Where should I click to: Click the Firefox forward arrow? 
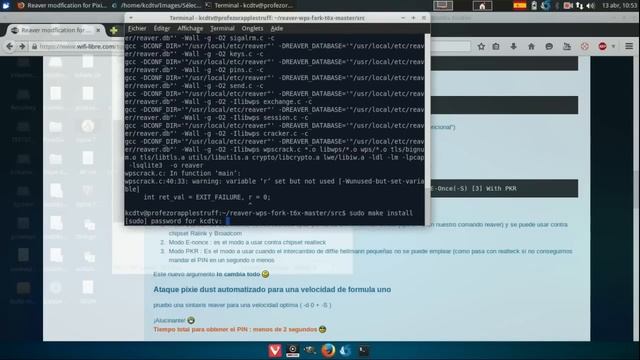coord(22,47)
